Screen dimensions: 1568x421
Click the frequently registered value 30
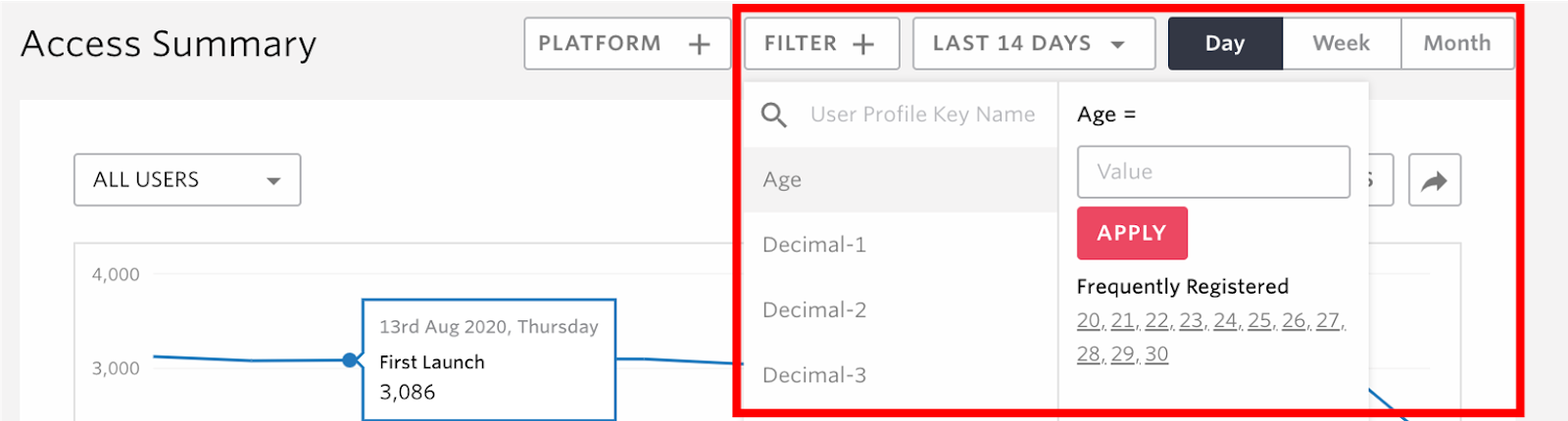1156,354
